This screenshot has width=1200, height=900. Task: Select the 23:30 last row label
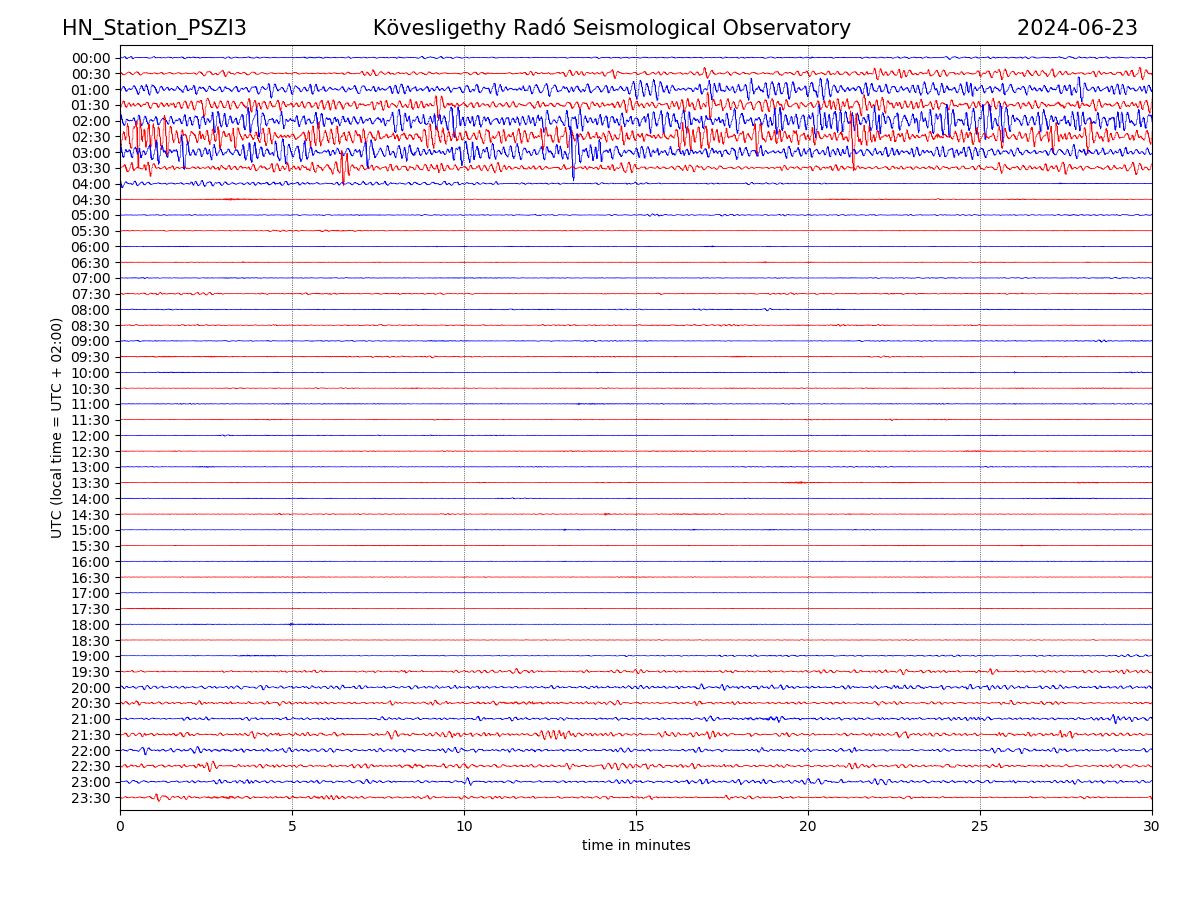(x=91, y=798)
